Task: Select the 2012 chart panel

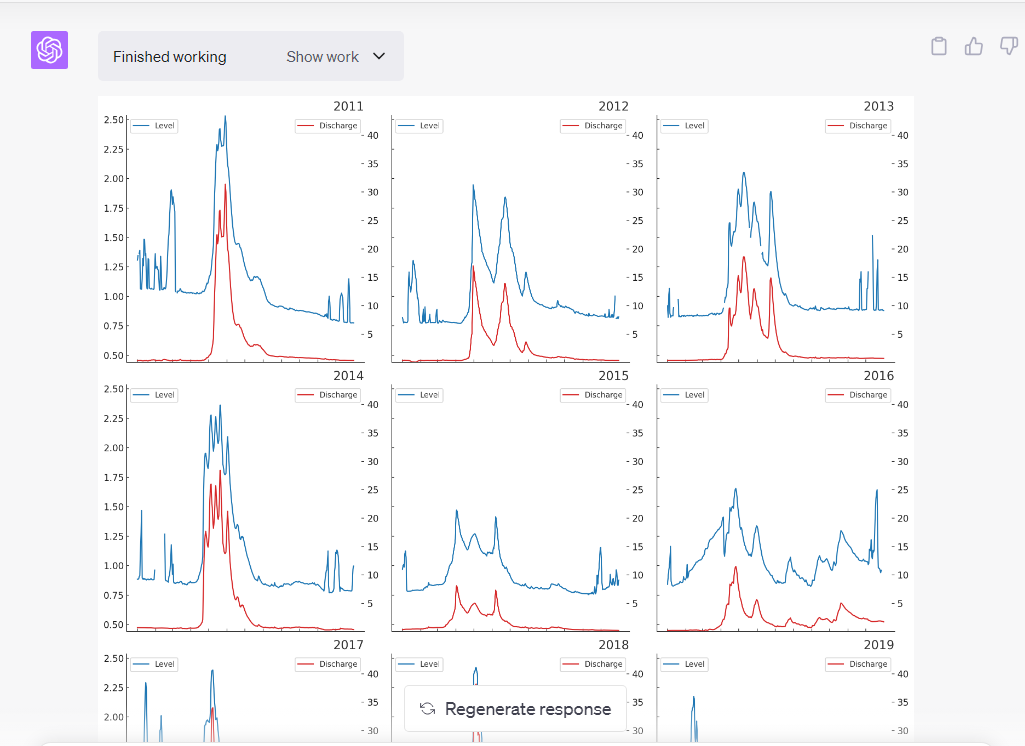Action: pos(508,240)
